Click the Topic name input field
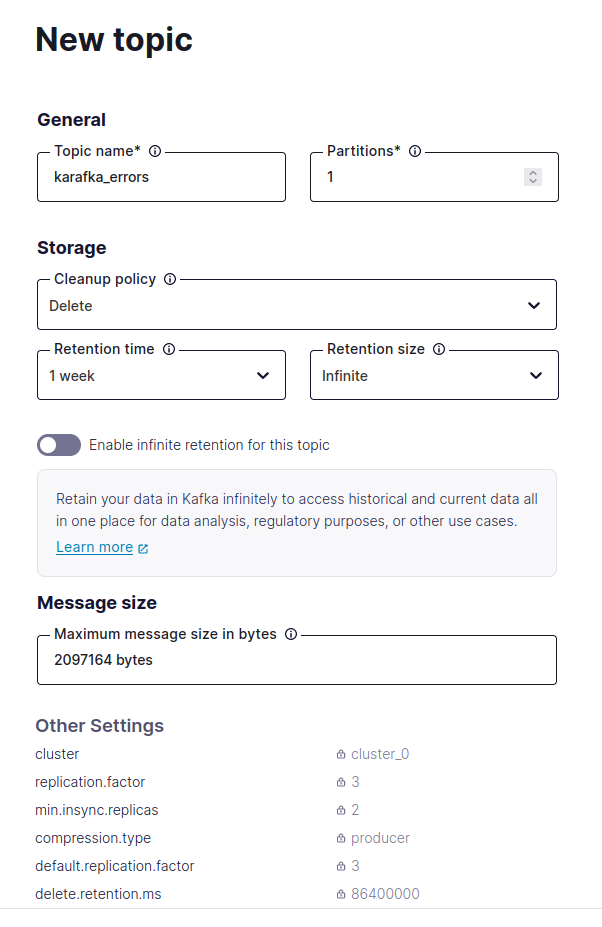Screen dimensions: 602x927 pyautogui.click(x=161, y=177)
